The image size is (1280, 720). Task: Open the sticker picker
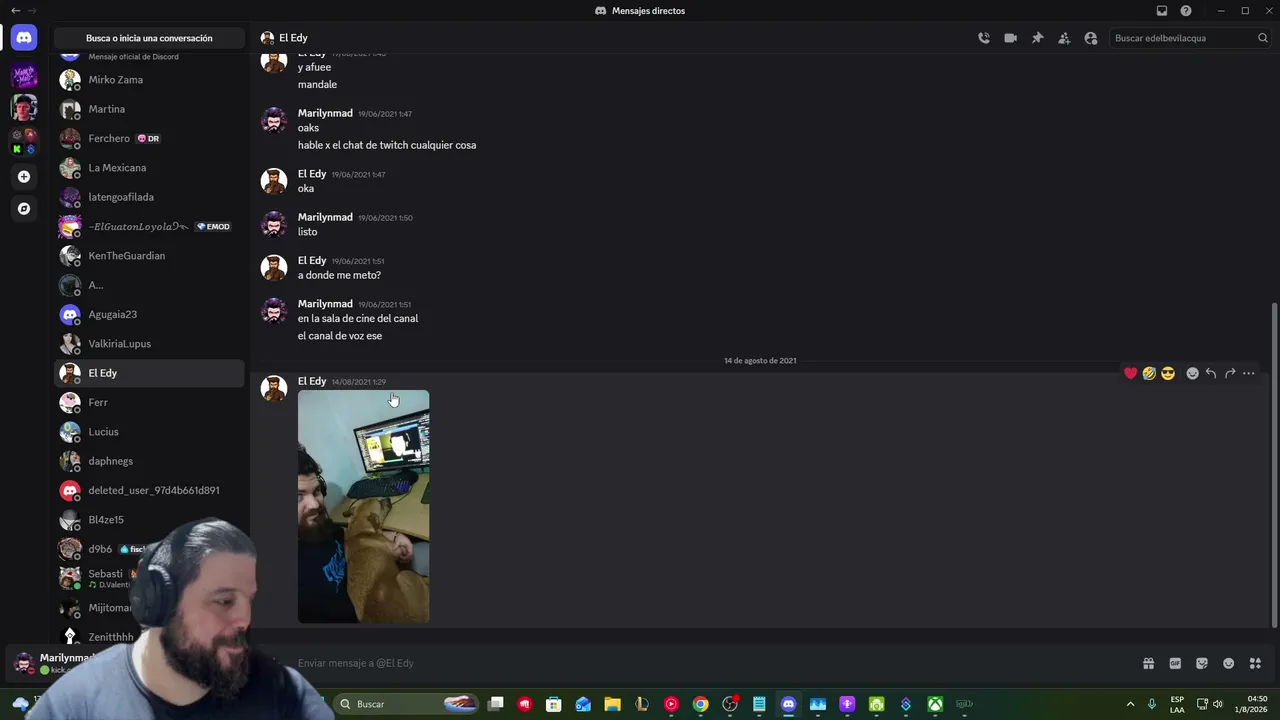tap(1202, 663)
